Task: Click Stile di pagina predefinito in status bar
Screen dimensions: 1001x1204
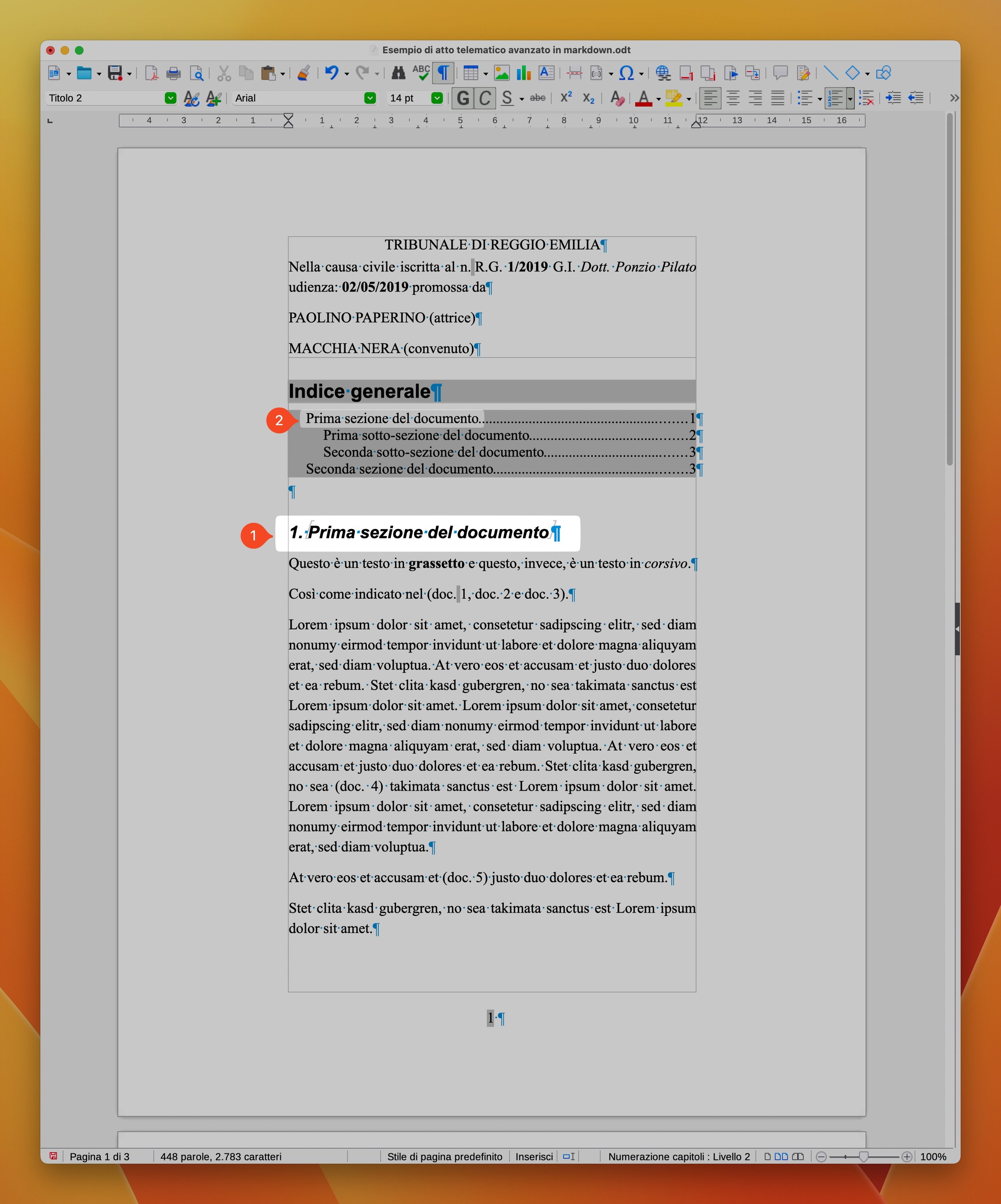Action: tap(445, 1156)
